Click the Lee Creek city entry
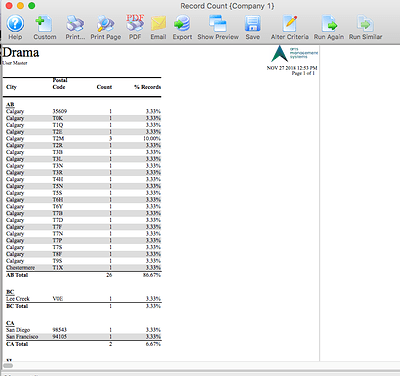Image resolution: width=400 pixels, height=376 pixels. click(x=18, y=299)
